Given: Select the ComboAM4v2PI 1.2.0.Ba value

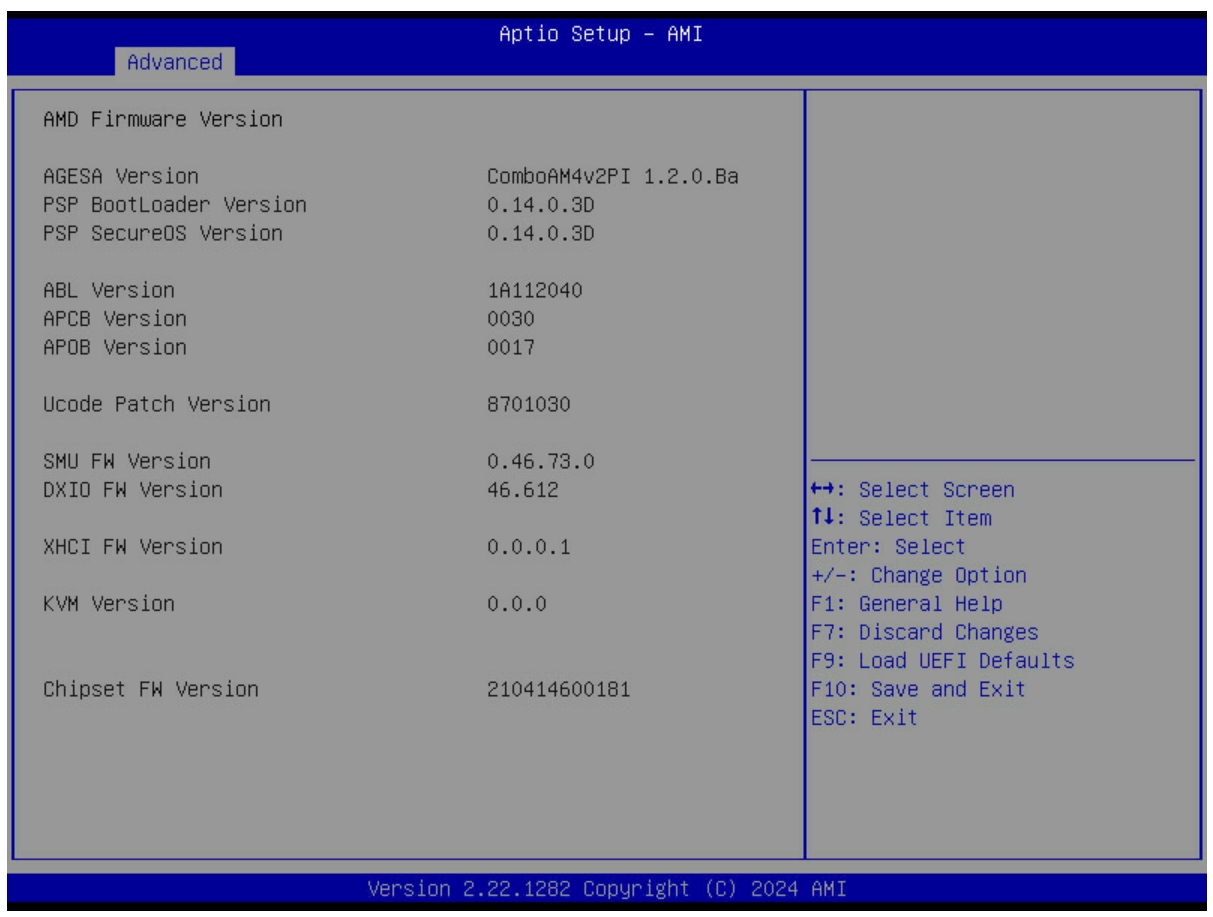Looking at the screenshot, I should point(612,176).
